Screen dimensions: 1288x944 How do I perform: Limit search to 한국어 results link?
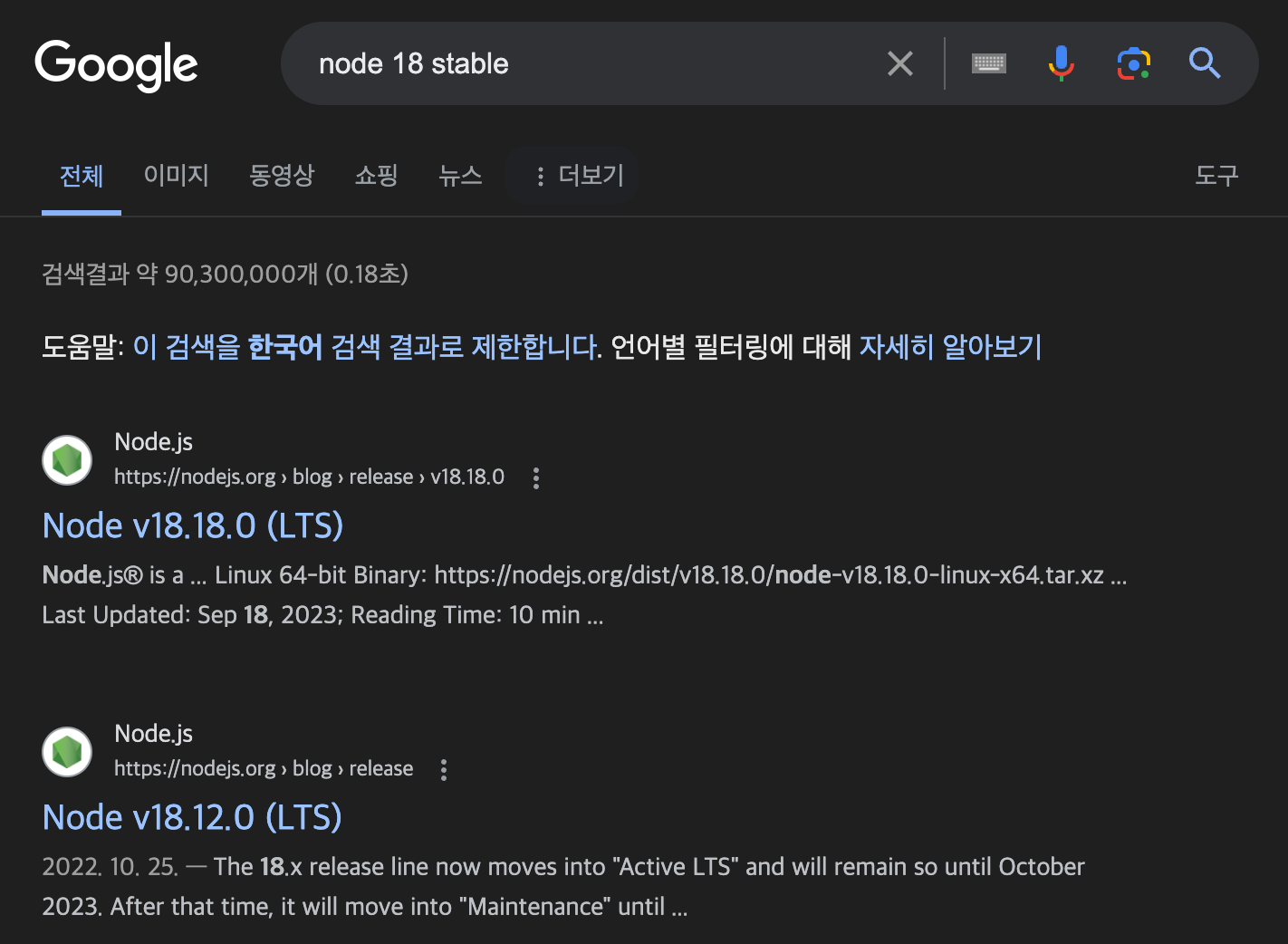point(367,346)
